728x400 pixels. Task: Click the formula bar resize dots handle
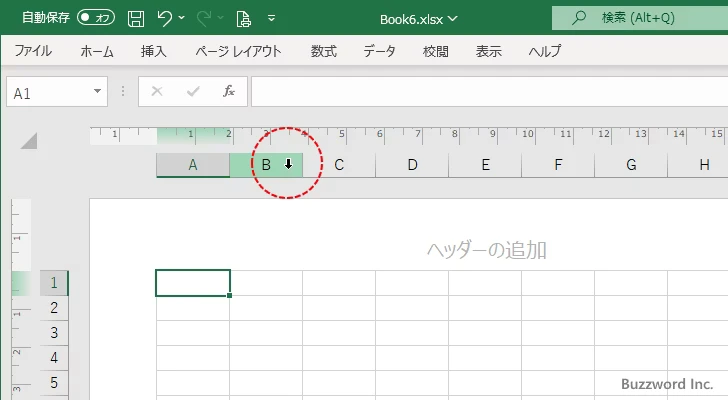tap(123, 91)
